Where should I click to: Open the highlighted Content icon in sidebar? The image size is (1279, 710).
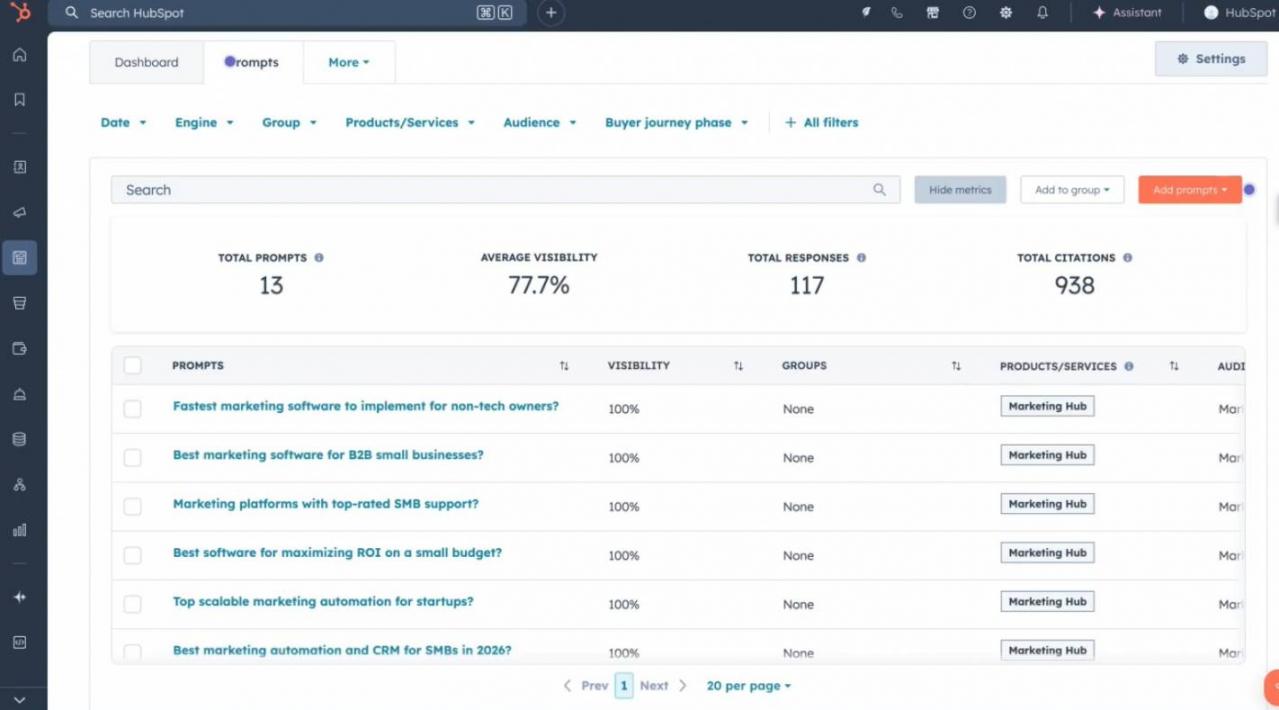[19, 258]
